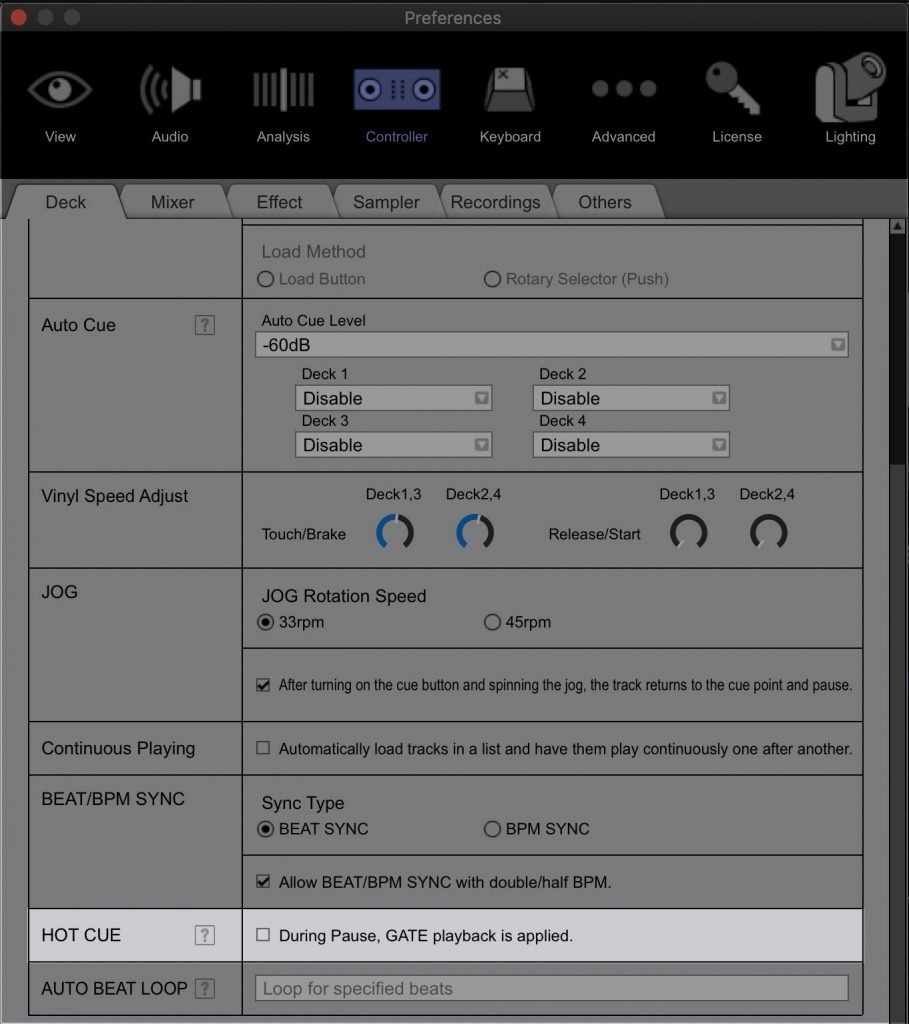Expand the Auto Cue Level dropdown
The image size is (909, 1024).
click(551, 345)
